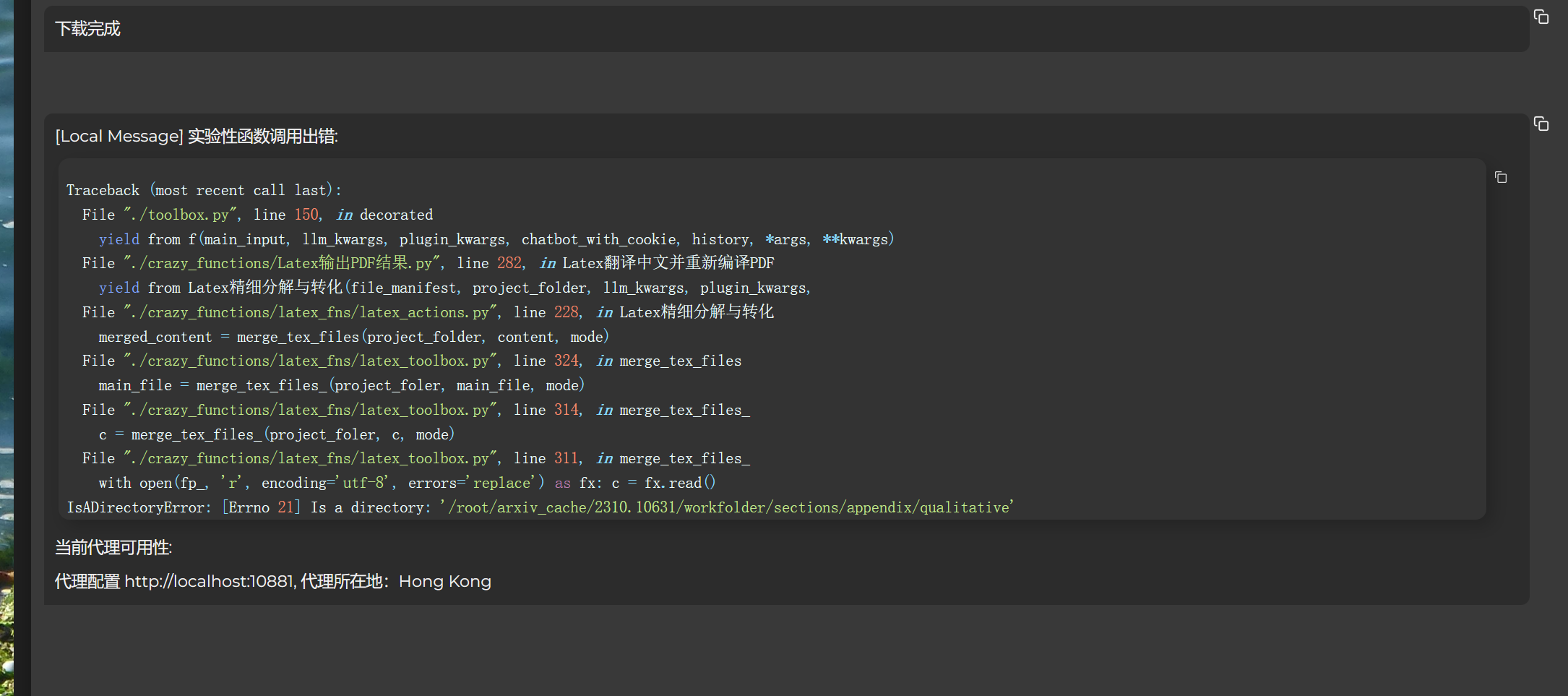
Task: Select the Hong Kong proxy location text
Action: [x=445, y=581]
